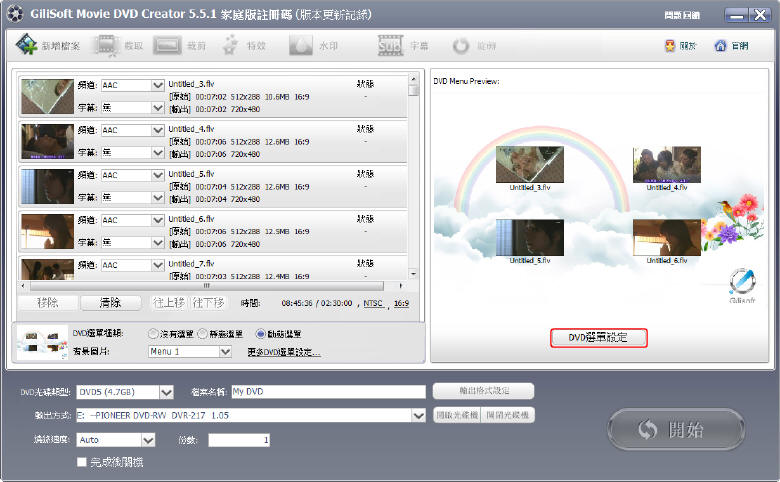Click the 截取 (Trim) film strip icon
The height and width of the screenshot is (482, 780).
pyautogui.click(x=106, y=46)
